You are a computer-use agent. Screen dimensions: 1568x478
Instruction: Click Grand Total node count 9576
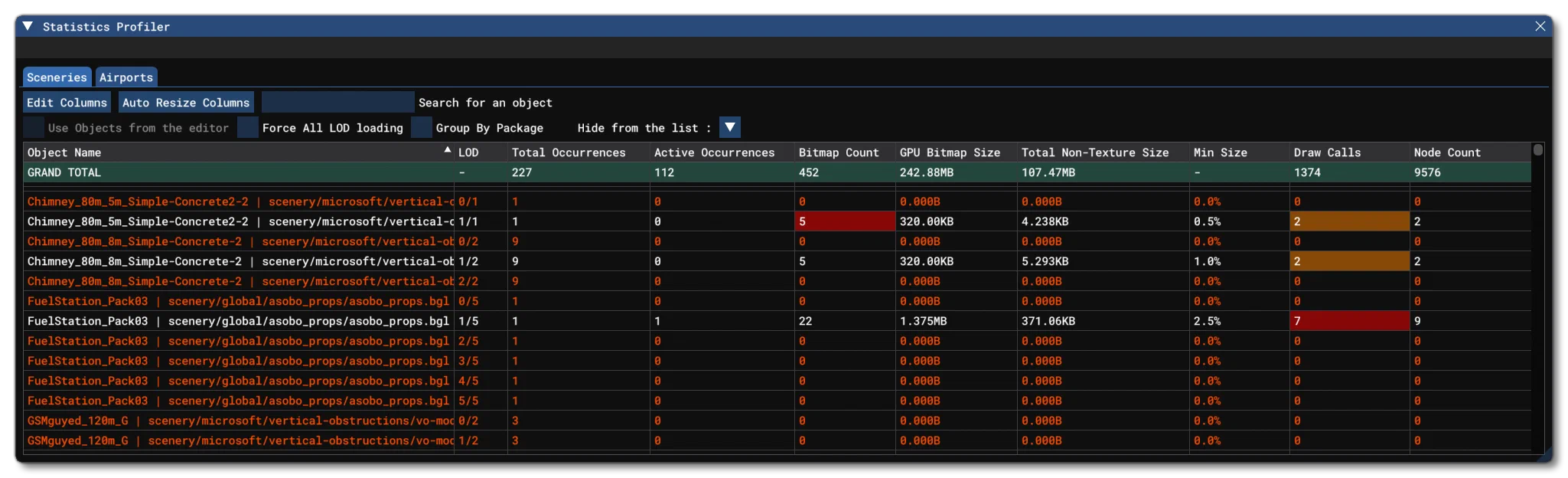tap(1427, 172)
